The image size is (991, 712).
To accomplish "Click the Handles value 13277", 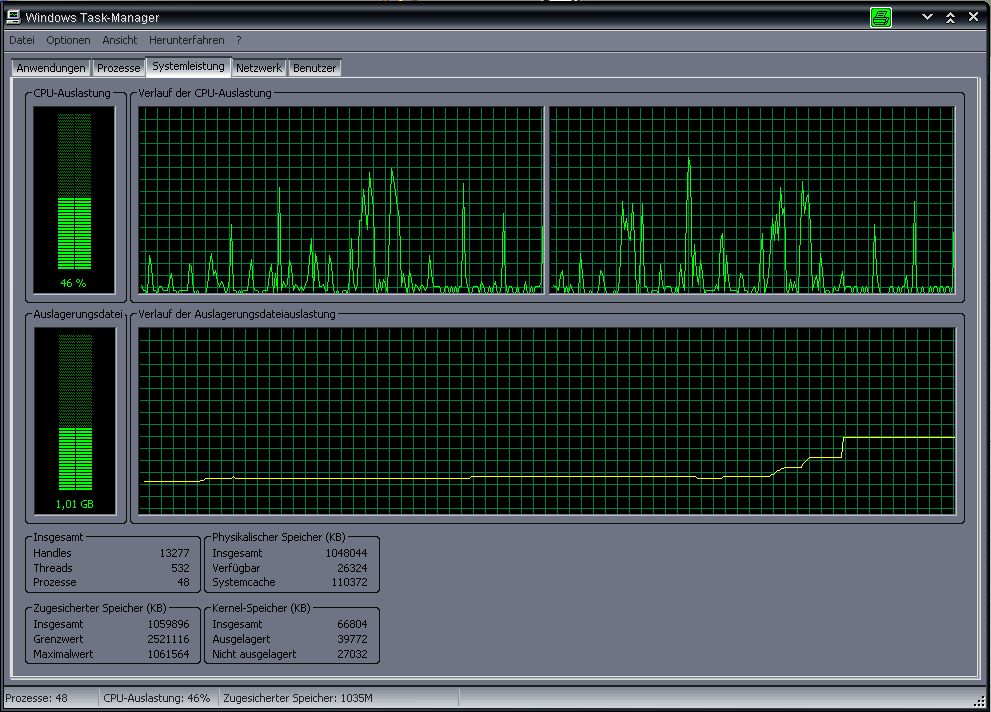I will pos(174,553).
